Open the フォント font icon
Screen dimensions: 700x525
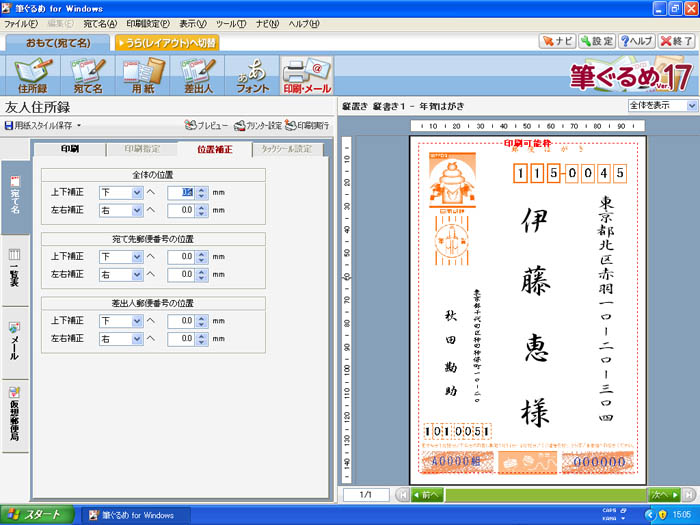click(x=252, y=75)
